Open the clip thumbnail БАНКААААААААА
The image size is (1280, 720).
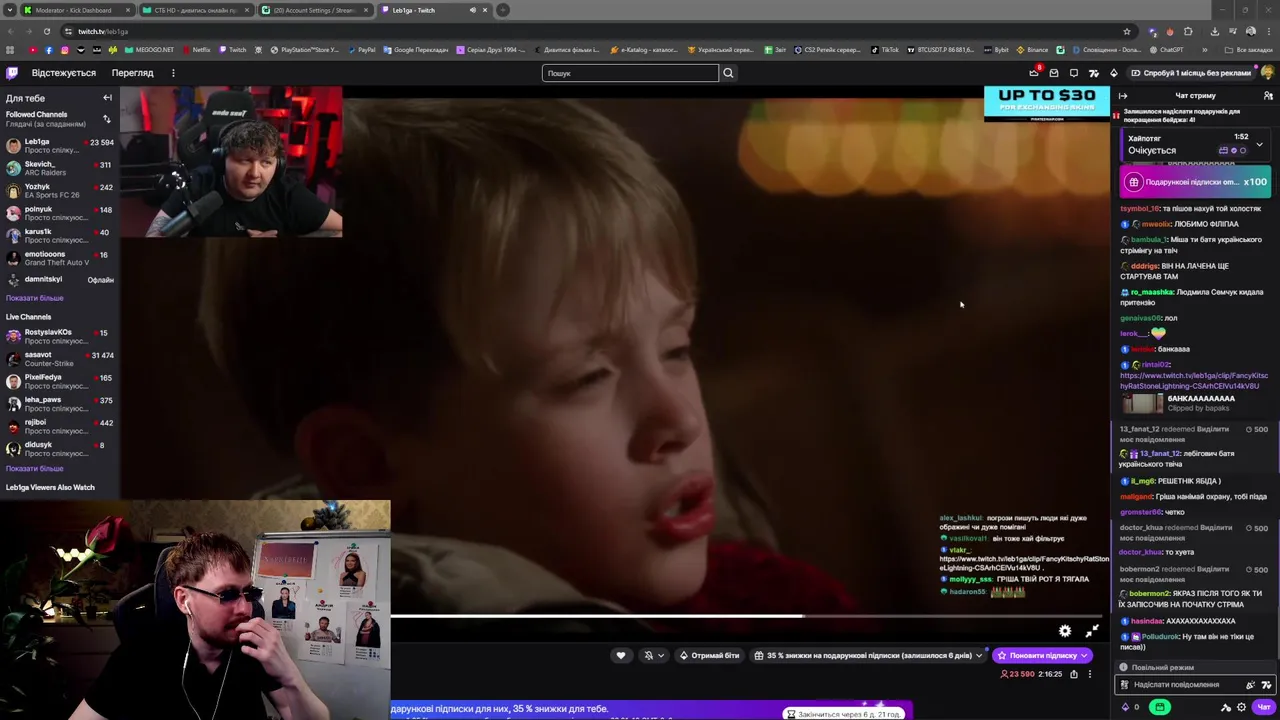pyautogui.click(x=1143, y=403)
